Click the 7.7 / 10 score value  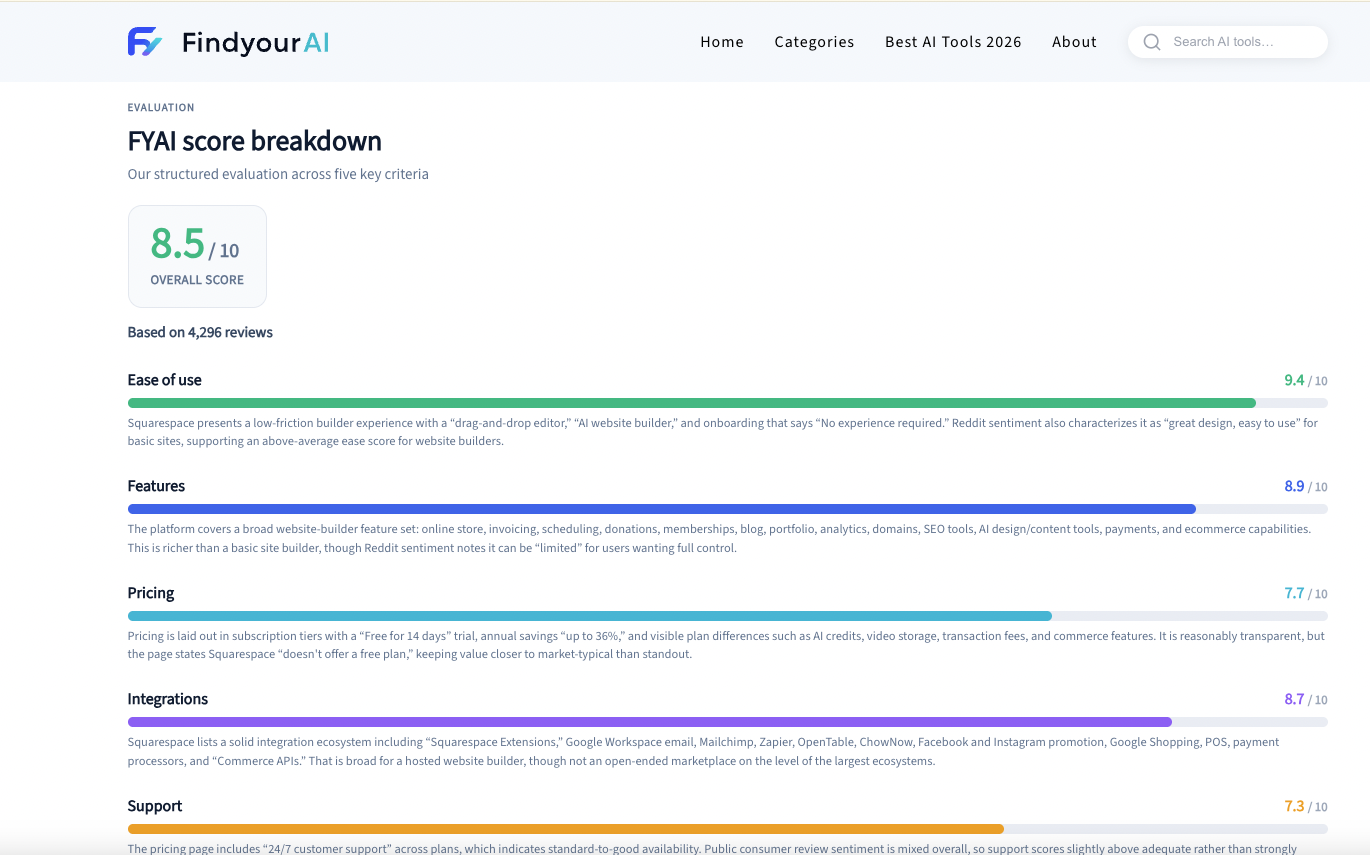coord(1306,593)
